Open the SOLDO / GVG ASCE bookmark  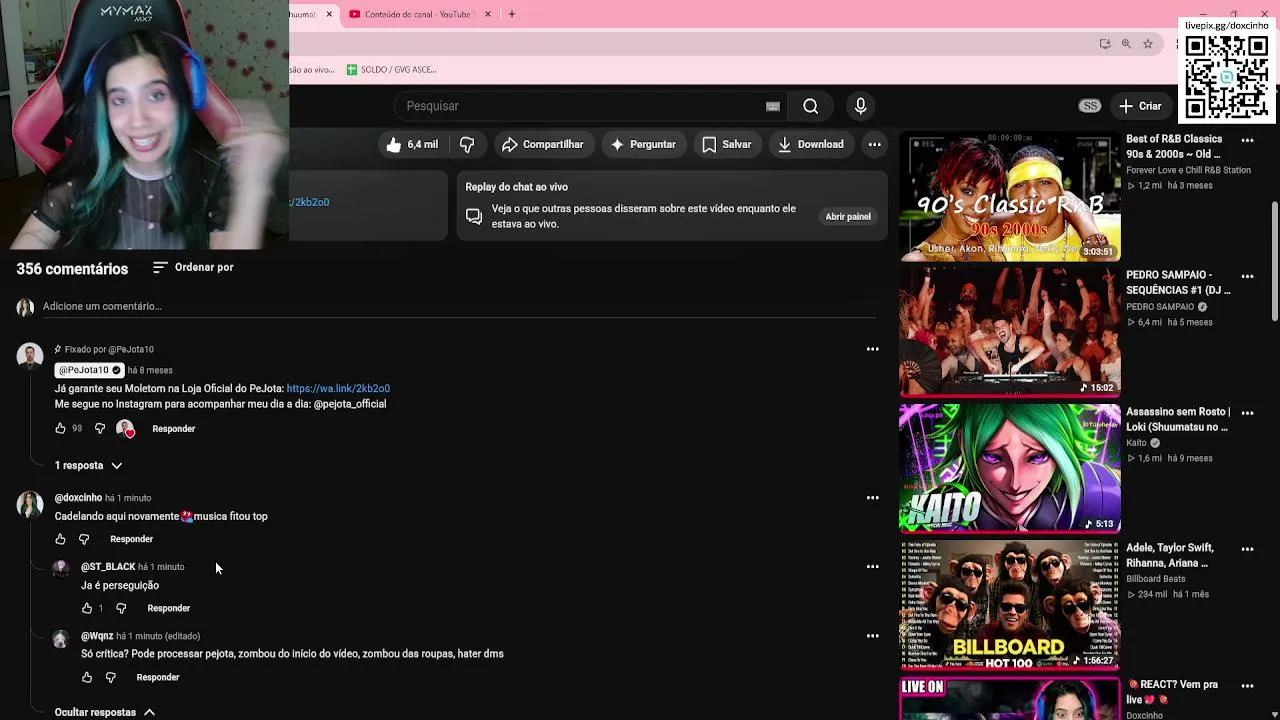391,70
